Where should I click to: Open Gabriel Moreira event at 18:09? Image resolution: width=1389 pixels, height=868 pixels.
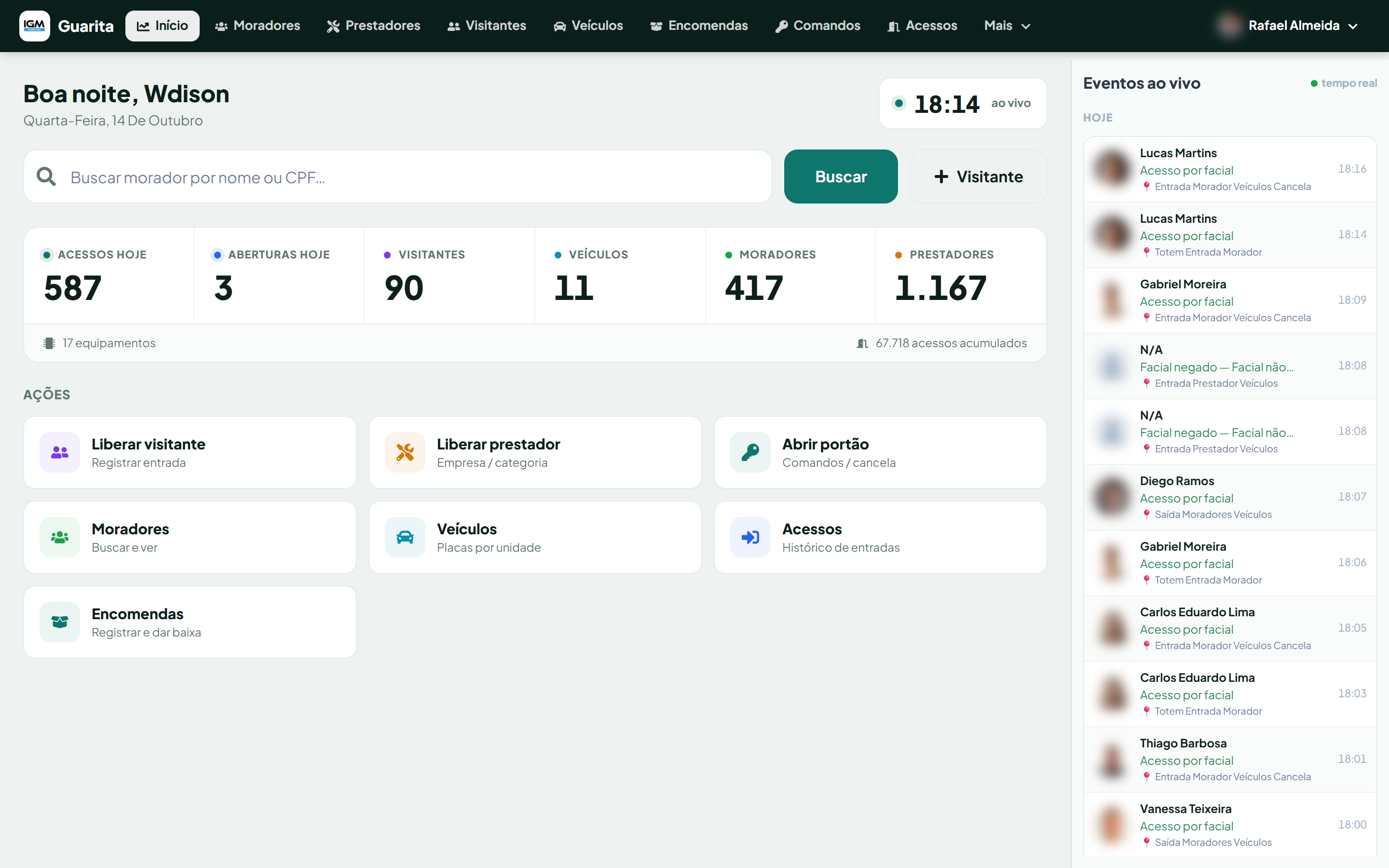coord(1230,300)
